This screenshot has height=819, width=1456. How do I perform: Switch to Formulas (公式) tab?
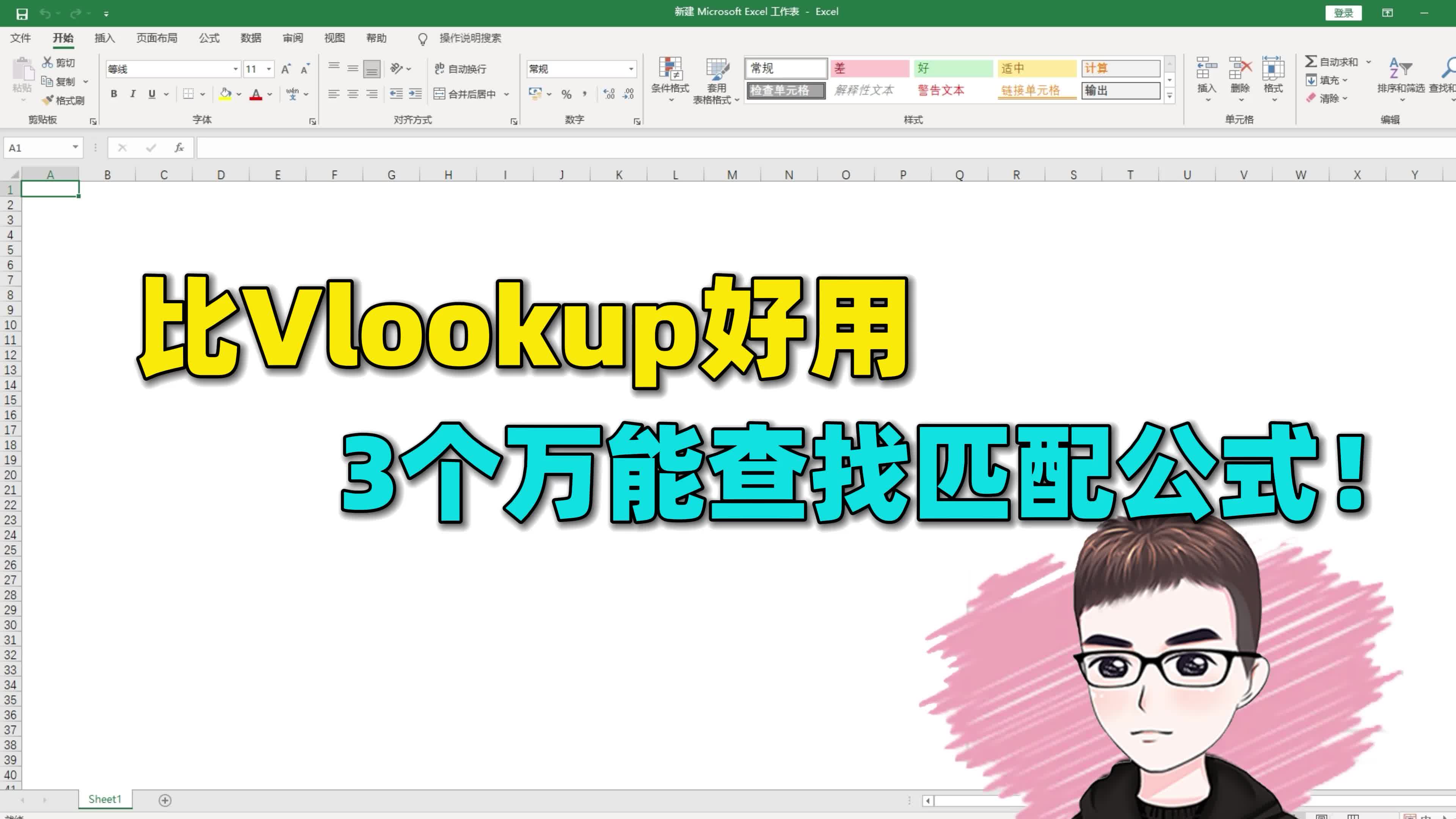[x=209, y=38]
